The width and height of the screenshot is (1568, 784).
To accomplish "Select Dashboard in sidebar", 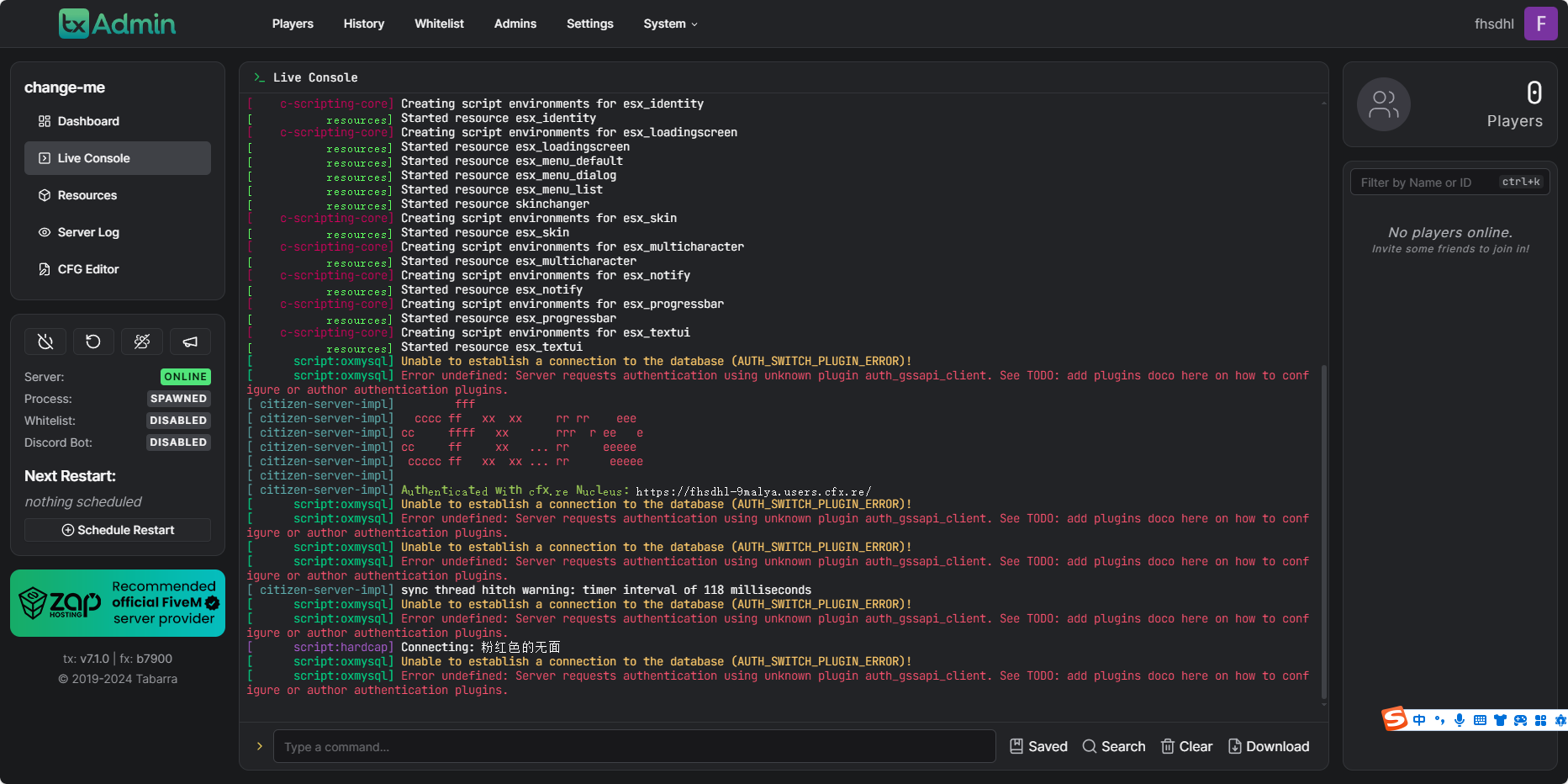I will tap(118, 121).
